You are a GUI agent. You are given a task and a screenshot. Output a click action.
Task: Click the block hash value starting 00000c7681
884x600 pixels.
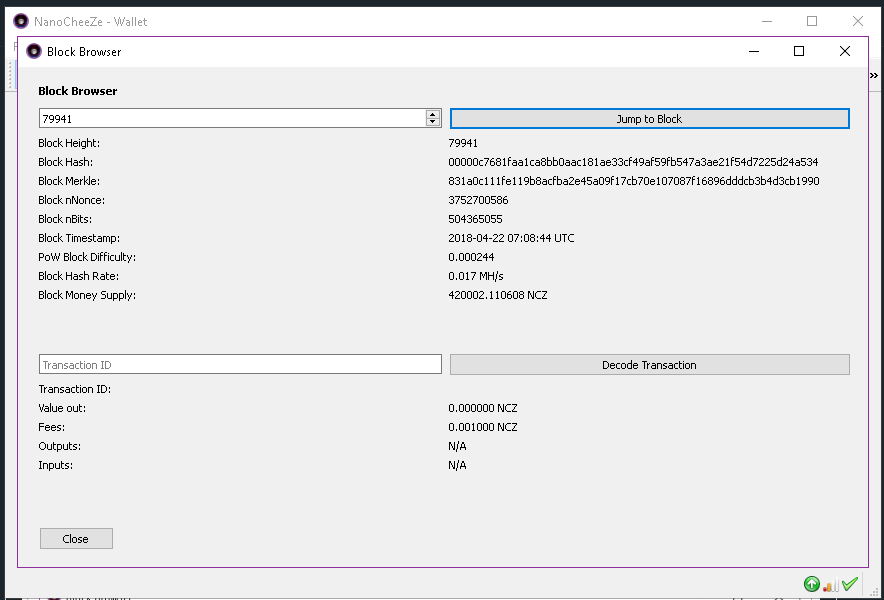point(633,162)
